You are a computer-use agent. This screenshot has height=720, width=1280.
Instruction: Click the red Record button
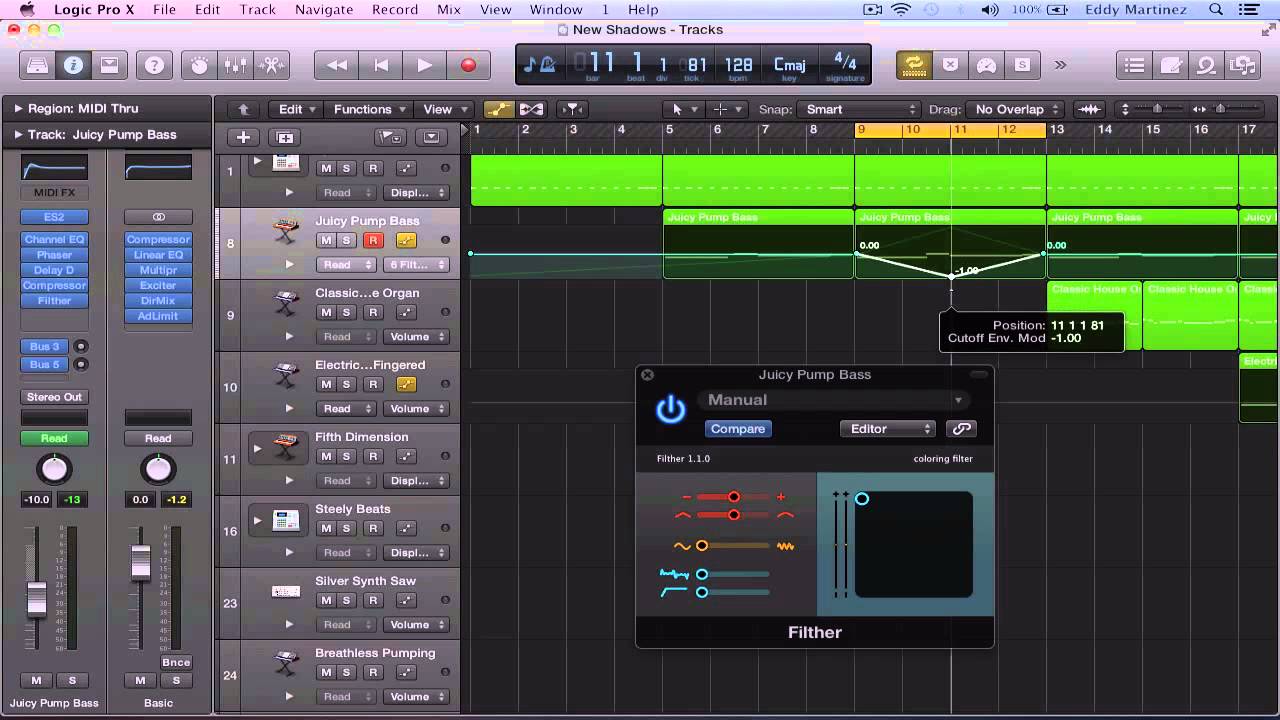[468, 65]
